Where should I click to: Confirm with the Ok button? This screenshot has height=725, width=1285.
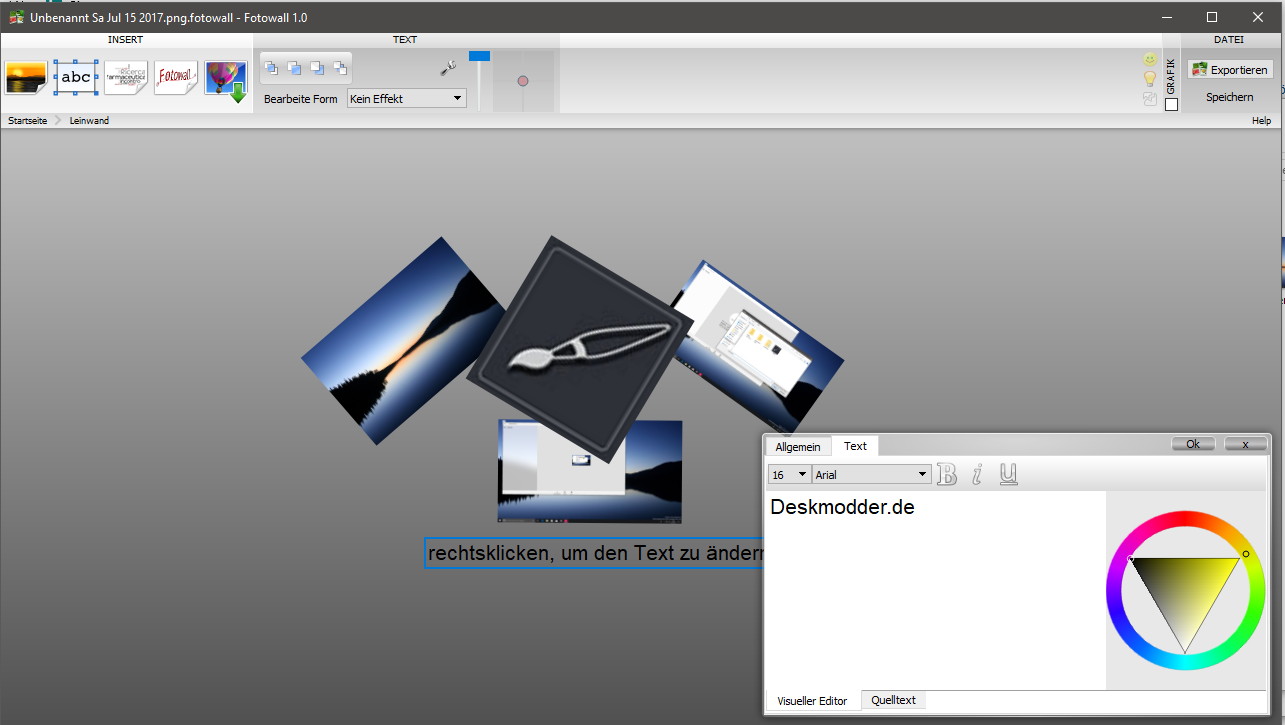(x=1193, y=444)
